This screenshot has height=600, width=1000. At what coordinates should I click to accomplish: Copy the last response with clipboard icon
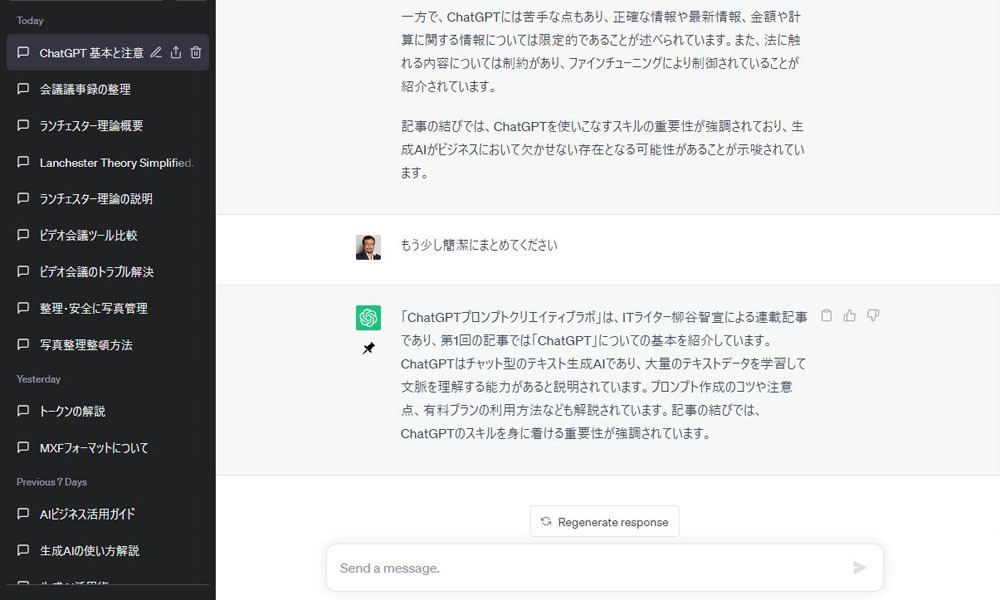[827, 315]
